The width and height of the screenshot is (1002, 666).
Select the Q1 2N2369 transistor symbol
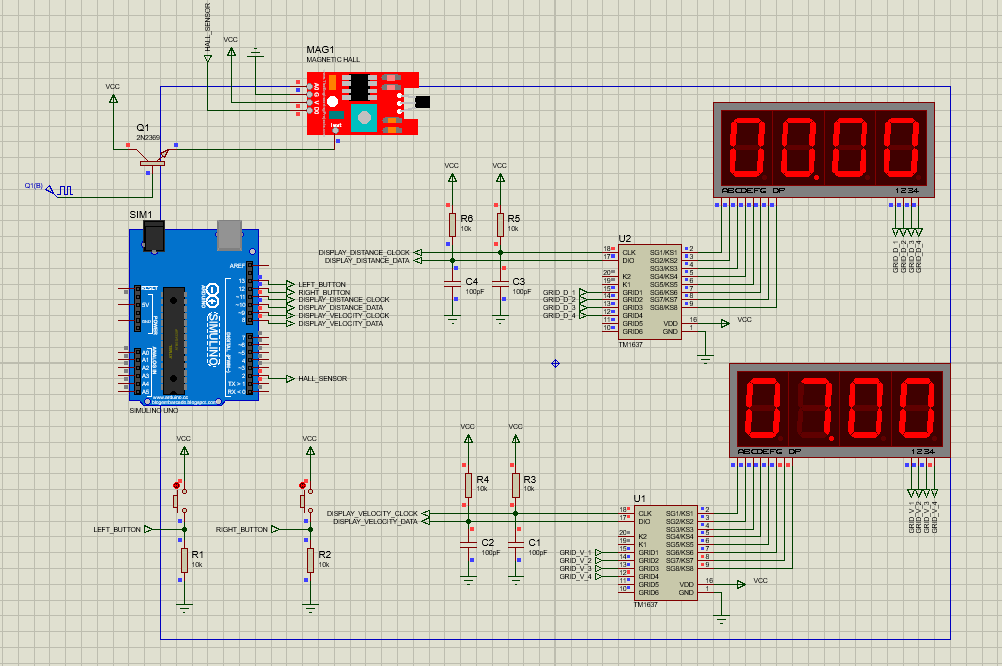click(152, 158)
